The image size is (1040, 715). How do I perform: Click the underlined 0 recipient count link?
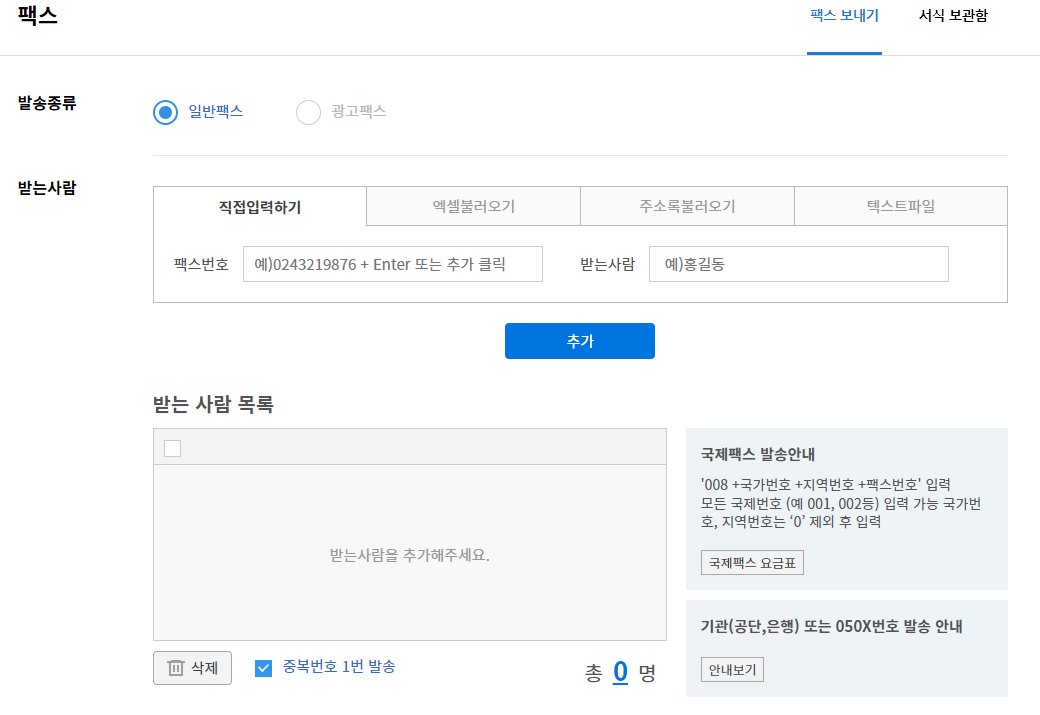pyautogui.click(x=620, y=673)
